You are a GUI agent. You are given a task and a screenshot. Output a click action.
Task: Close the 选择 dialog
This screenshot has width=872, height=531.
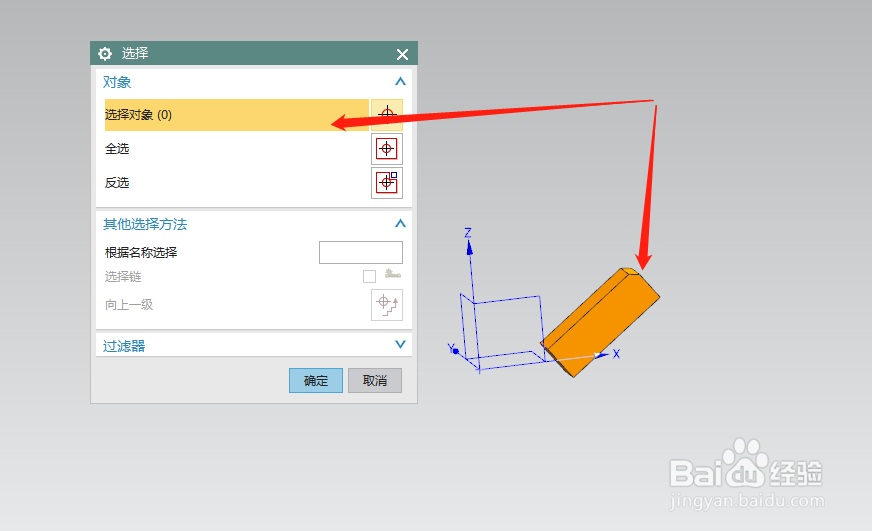[x=403, y=54]
